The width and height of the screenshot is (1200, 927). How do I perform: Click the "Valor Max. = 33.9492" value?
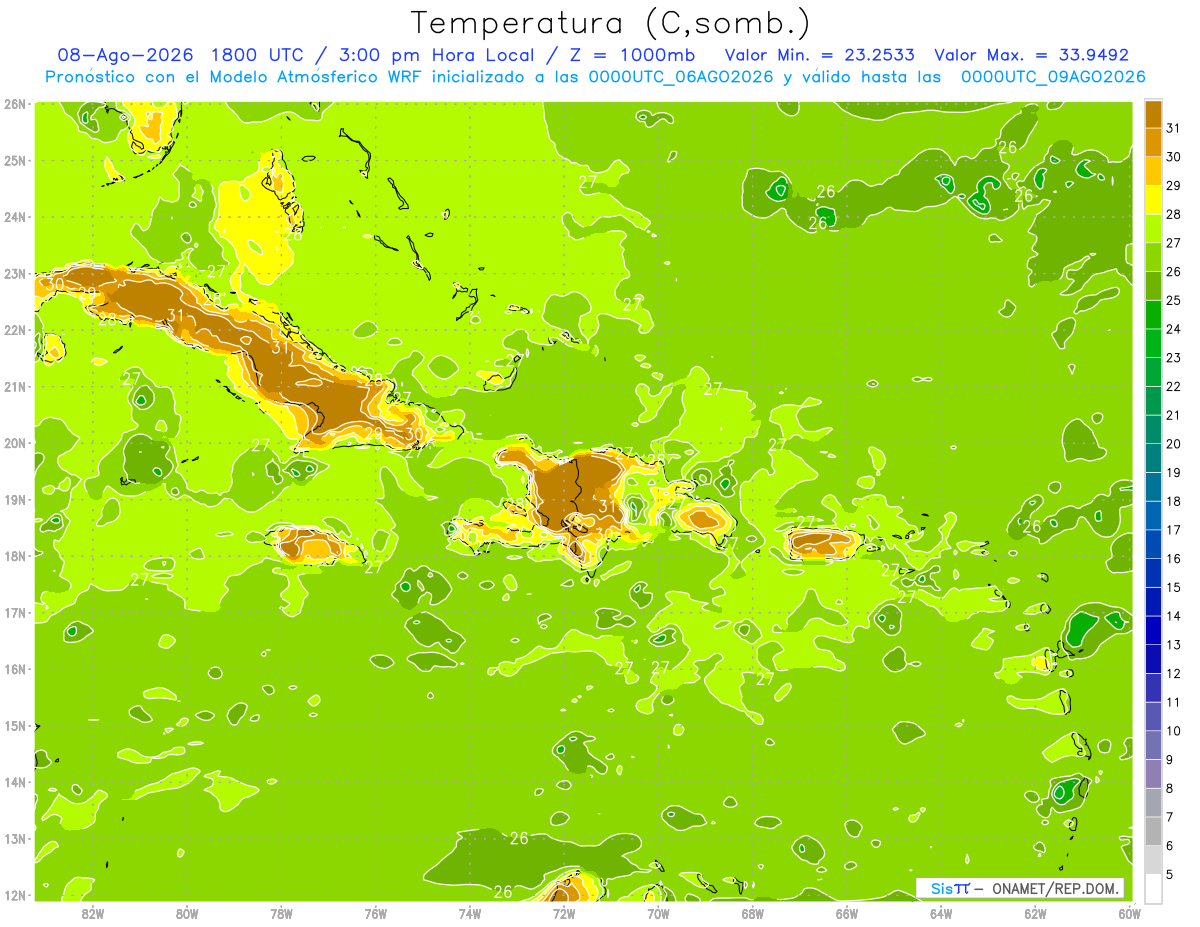coord(1031,56)
